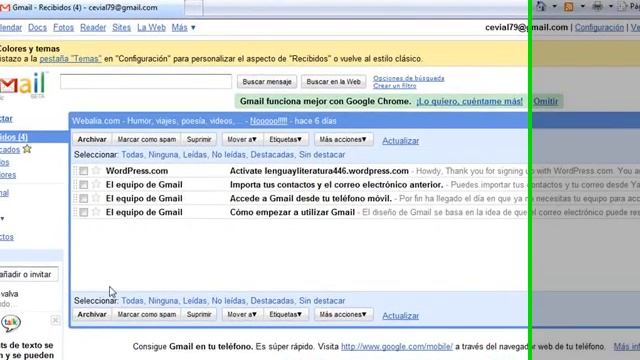Viewport: 640px width, 360px height.
Task: Click the bottom 'Marcar como spam' button
Action: tap(147, 315)
